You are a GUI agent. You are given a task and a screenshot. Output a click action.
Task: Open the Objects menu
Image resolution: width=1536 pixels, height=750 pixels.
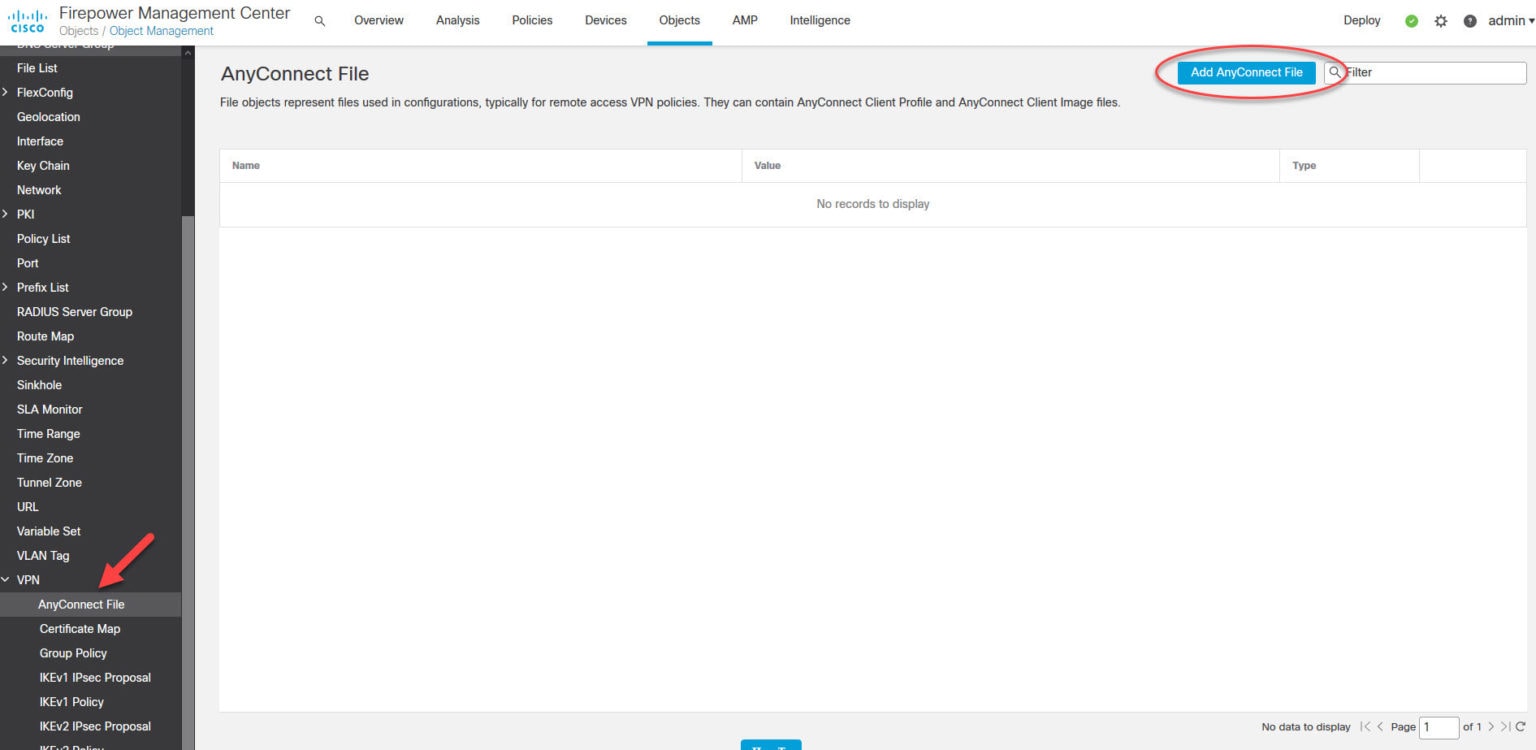pyautogui.click(x=680, y=21)
